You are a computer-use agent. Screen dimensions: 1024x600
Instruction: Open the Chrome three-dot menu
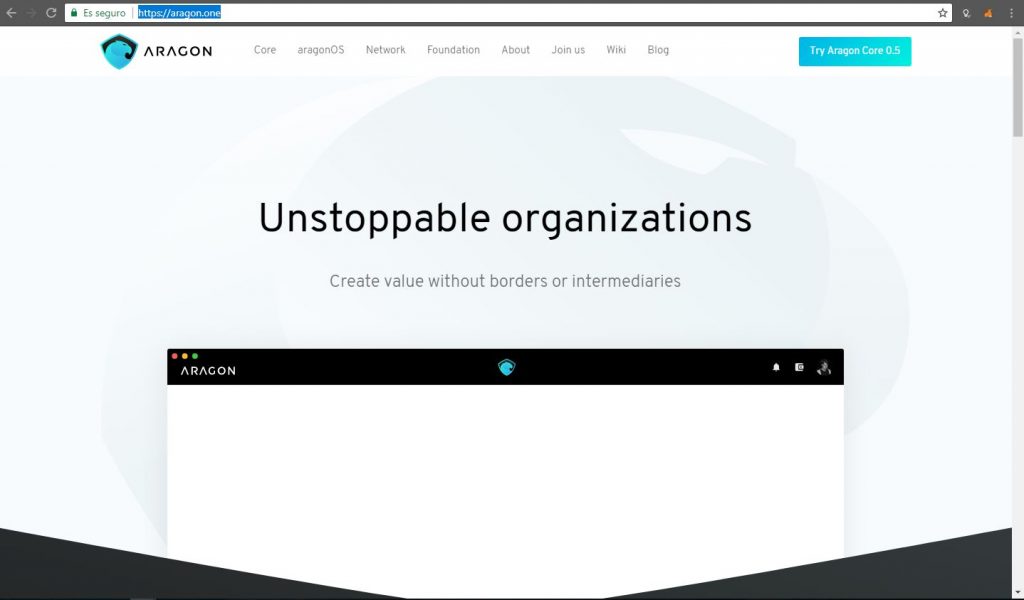(1011, 13)
